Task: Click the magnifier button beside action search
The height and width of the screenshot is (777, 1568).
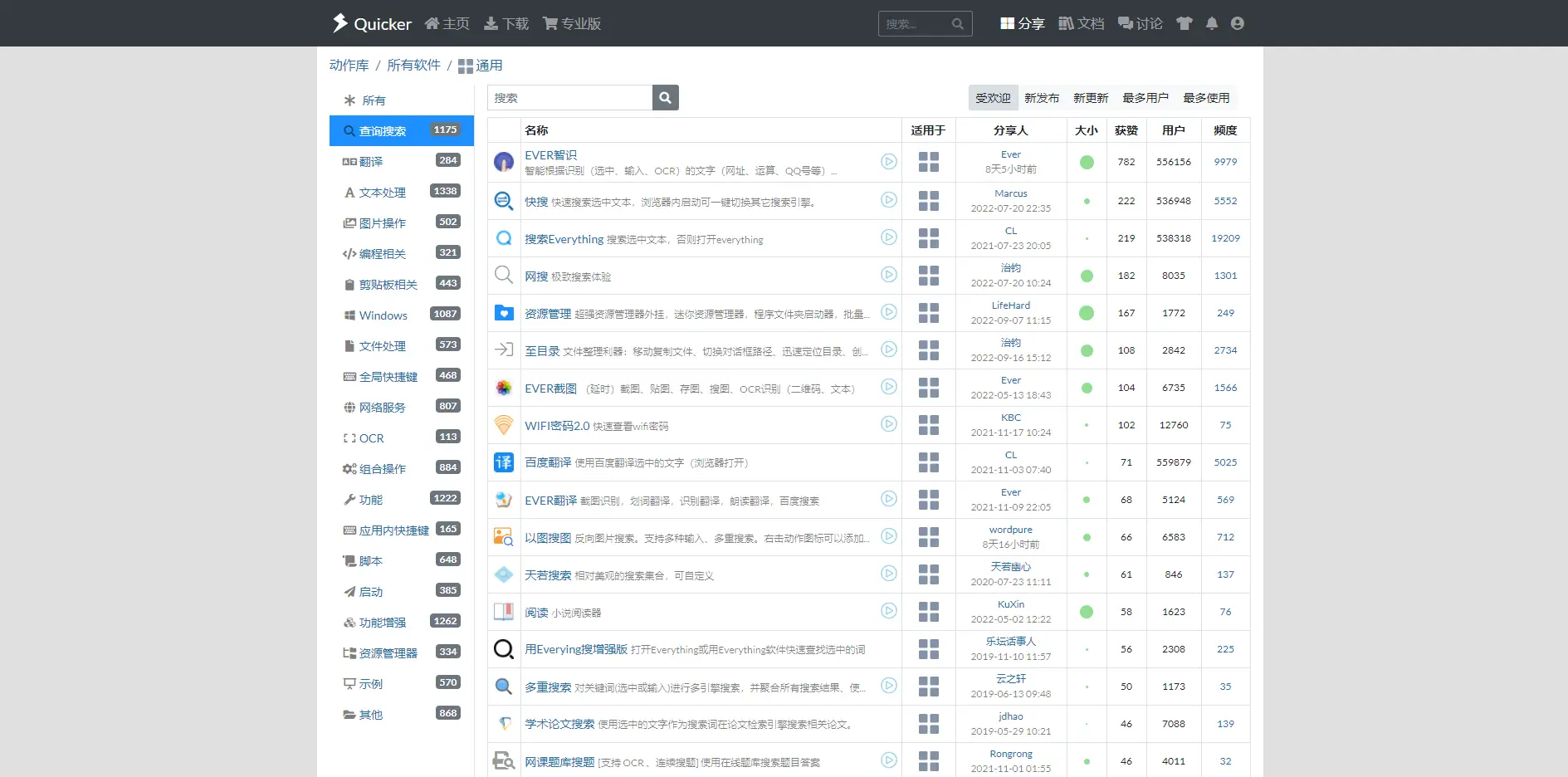Action: click(666, 98)
